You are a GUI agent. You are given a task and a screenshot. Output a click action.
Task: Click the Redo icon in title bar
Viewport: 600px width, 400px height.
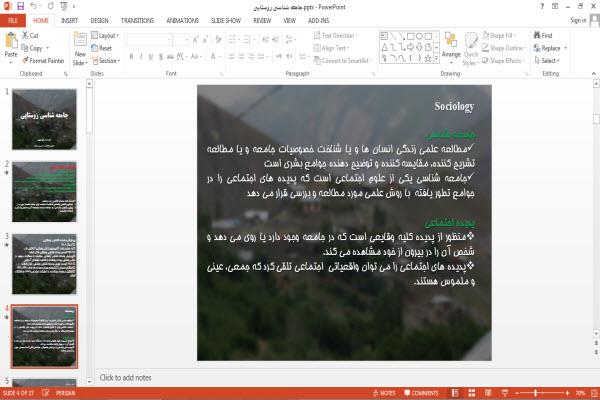click(x=51, y=6)
